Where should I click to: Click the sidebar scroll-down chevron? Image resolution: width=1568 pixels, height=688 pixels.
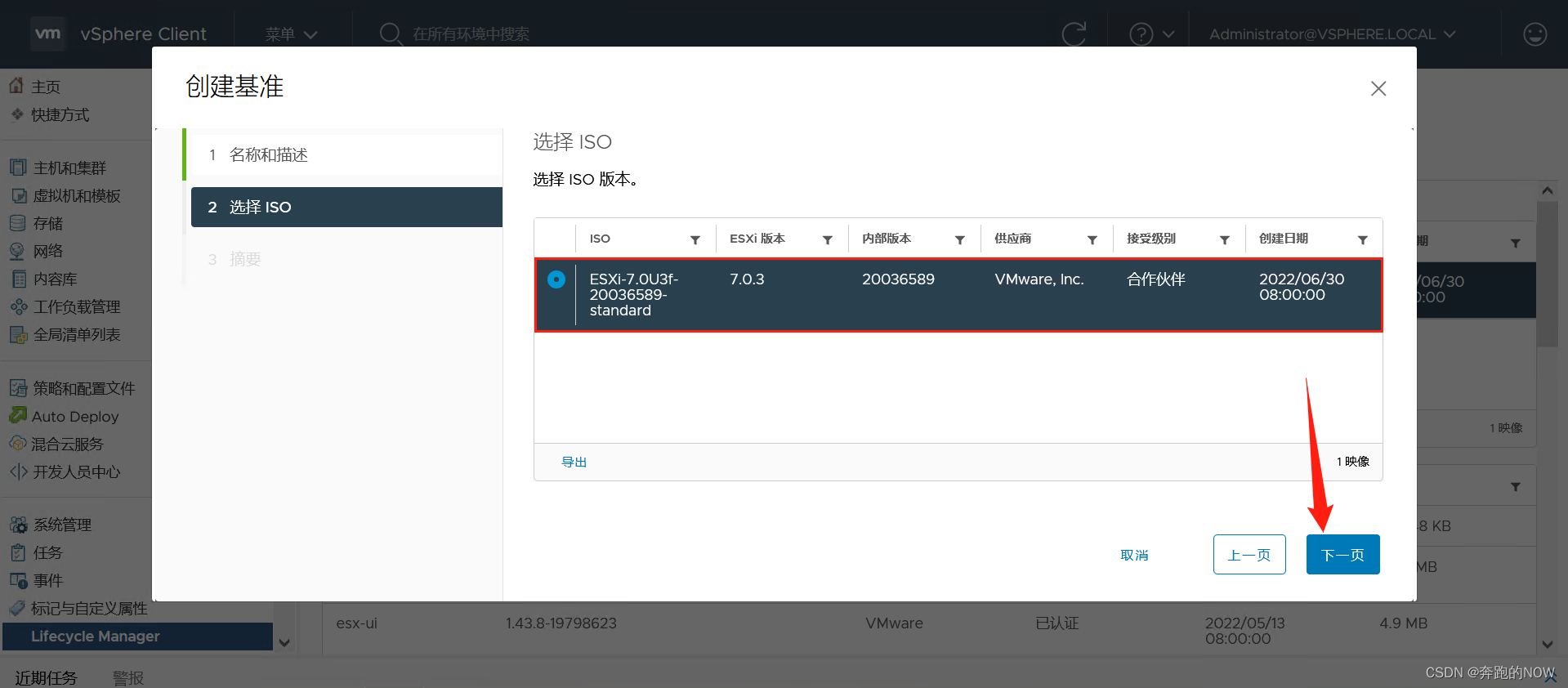click(284, 643)
